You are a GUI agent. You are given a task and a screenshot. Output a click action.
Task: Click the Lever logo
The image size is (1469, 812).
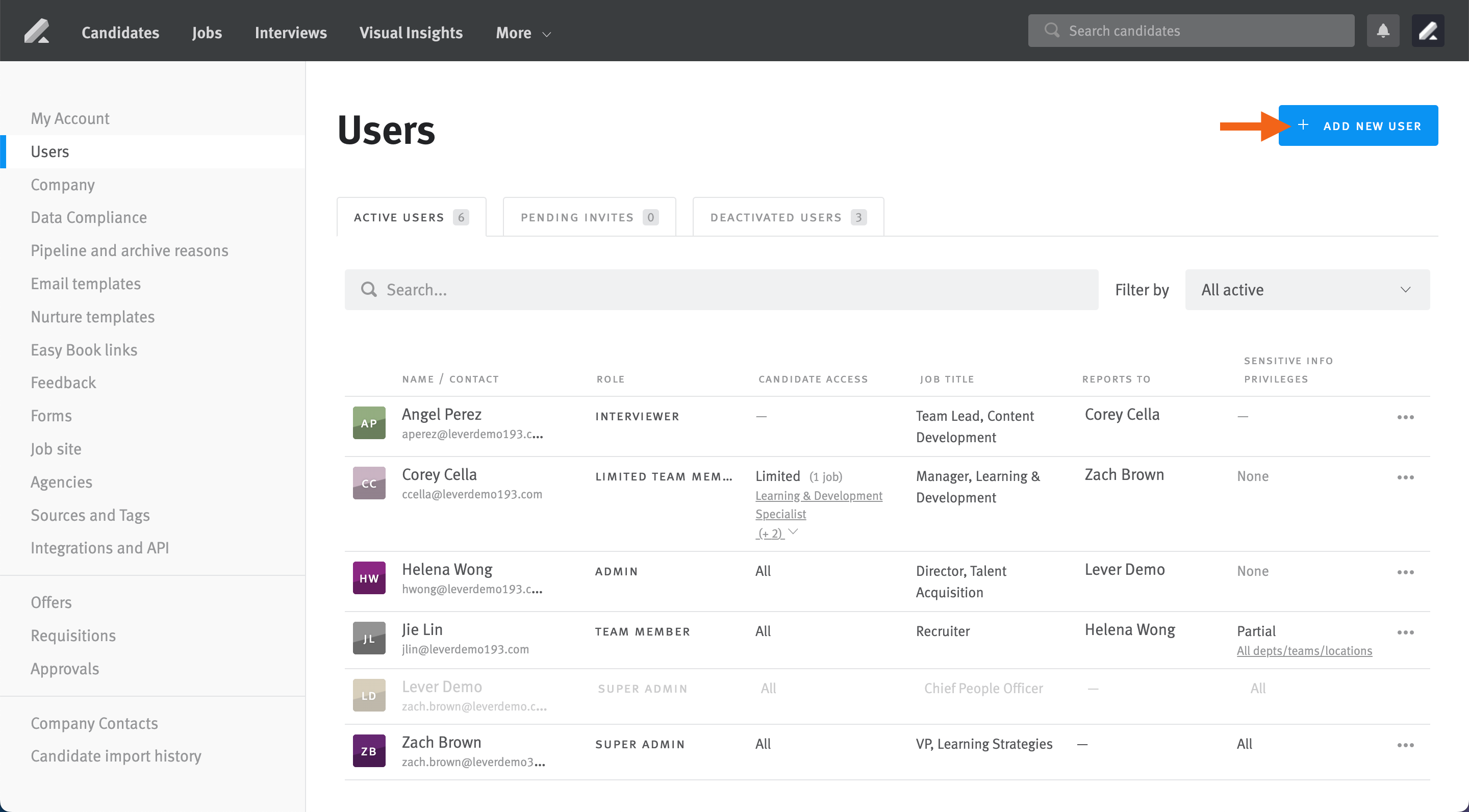pyautogui.click(x=37, y=30)
